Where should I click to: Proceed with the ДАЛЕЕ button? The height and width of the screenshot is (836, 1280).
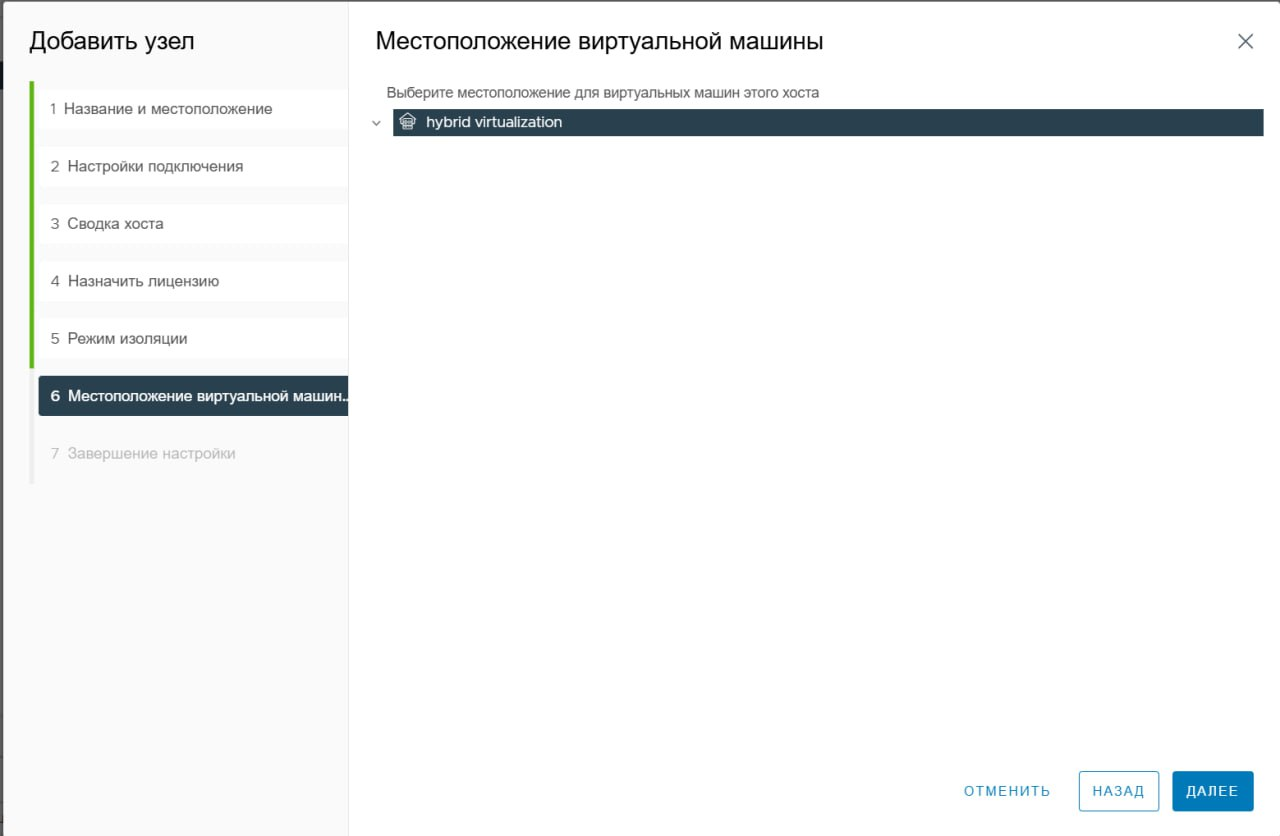pos(1212,791)
